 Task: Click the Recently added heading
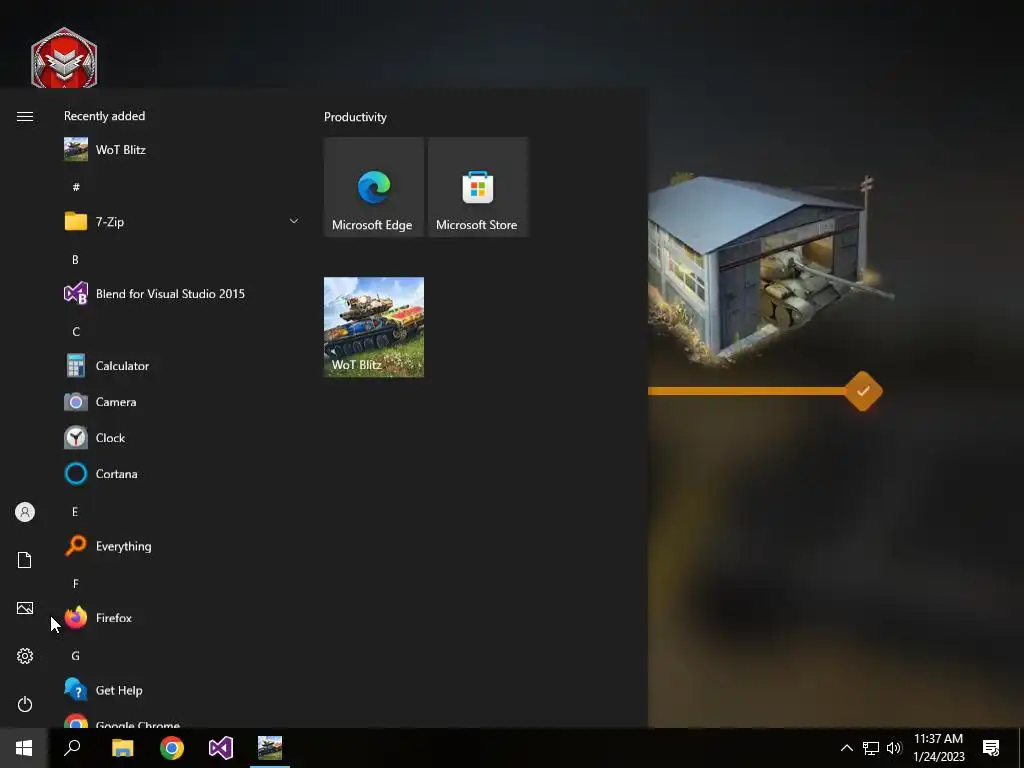point(104,116)
